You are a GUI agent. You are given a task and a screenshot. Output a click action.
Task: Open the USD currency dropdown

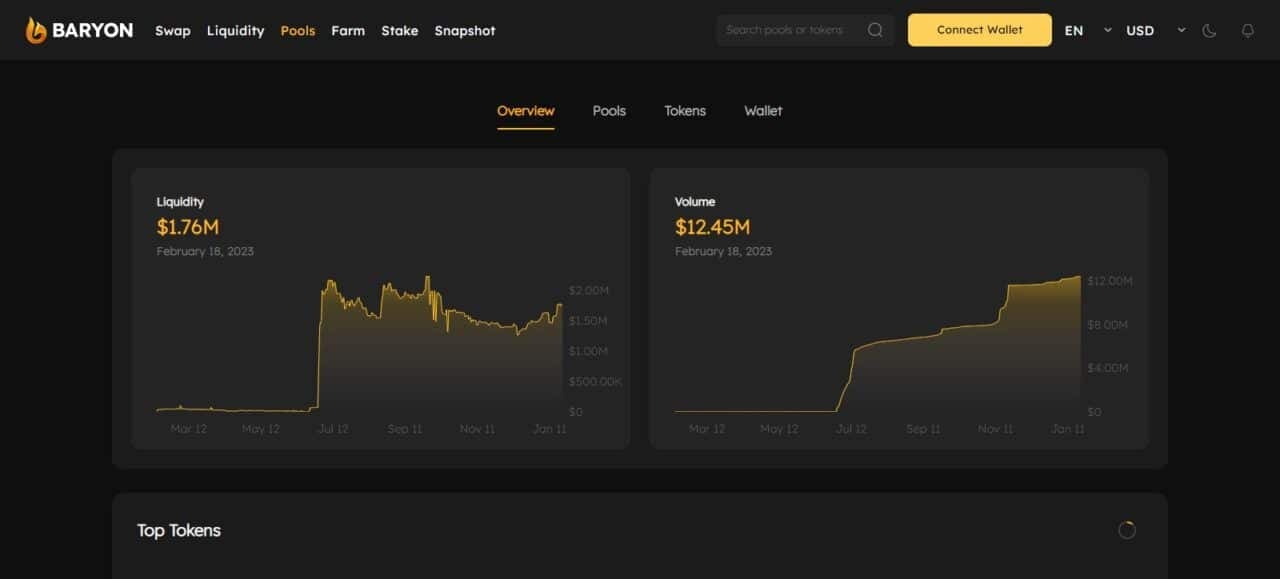1155,30
